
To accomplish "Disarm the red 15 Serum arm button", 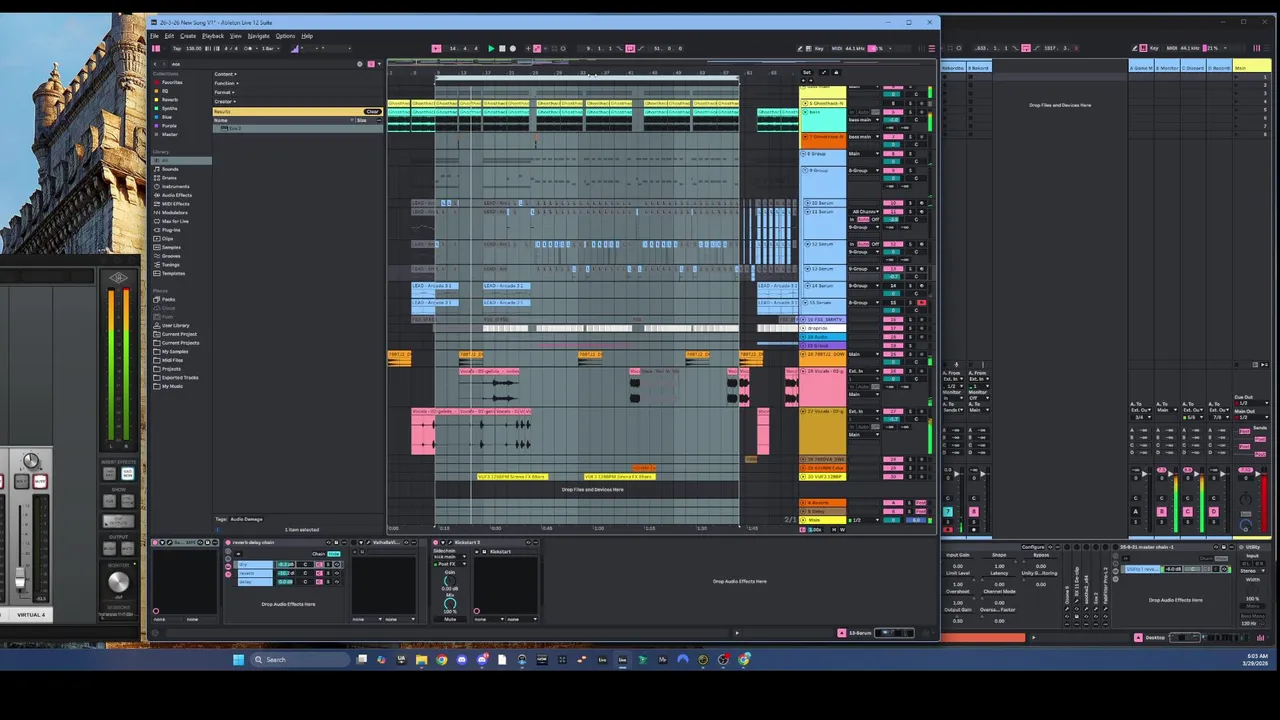I will click(921, 303).
